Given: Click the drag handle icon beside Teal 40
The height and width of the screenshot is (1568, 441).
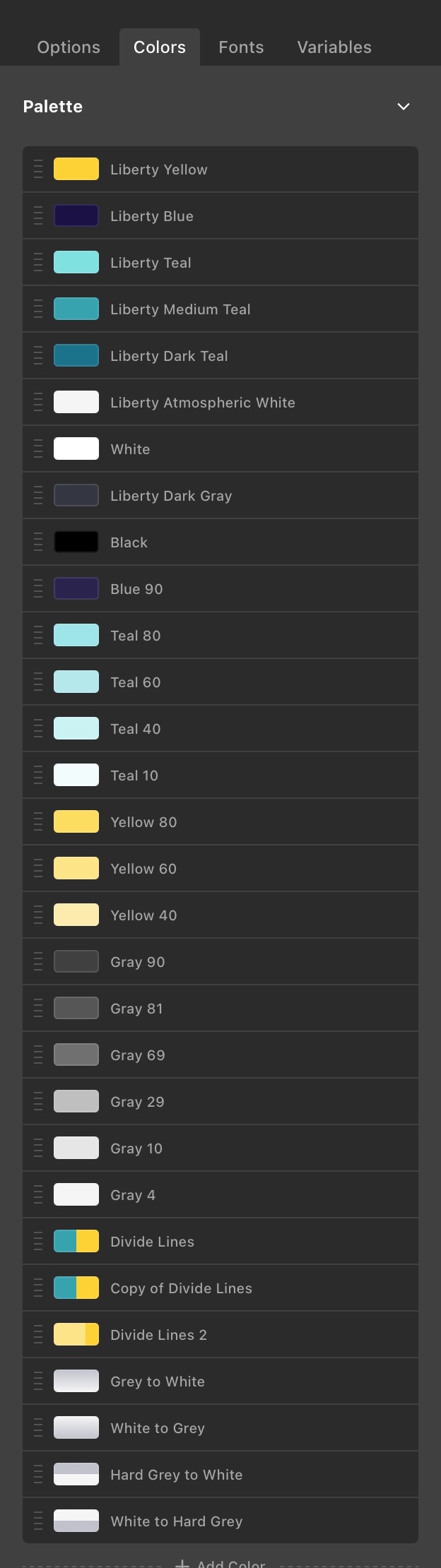Looking at the screenshot, I should coord(38,729).
